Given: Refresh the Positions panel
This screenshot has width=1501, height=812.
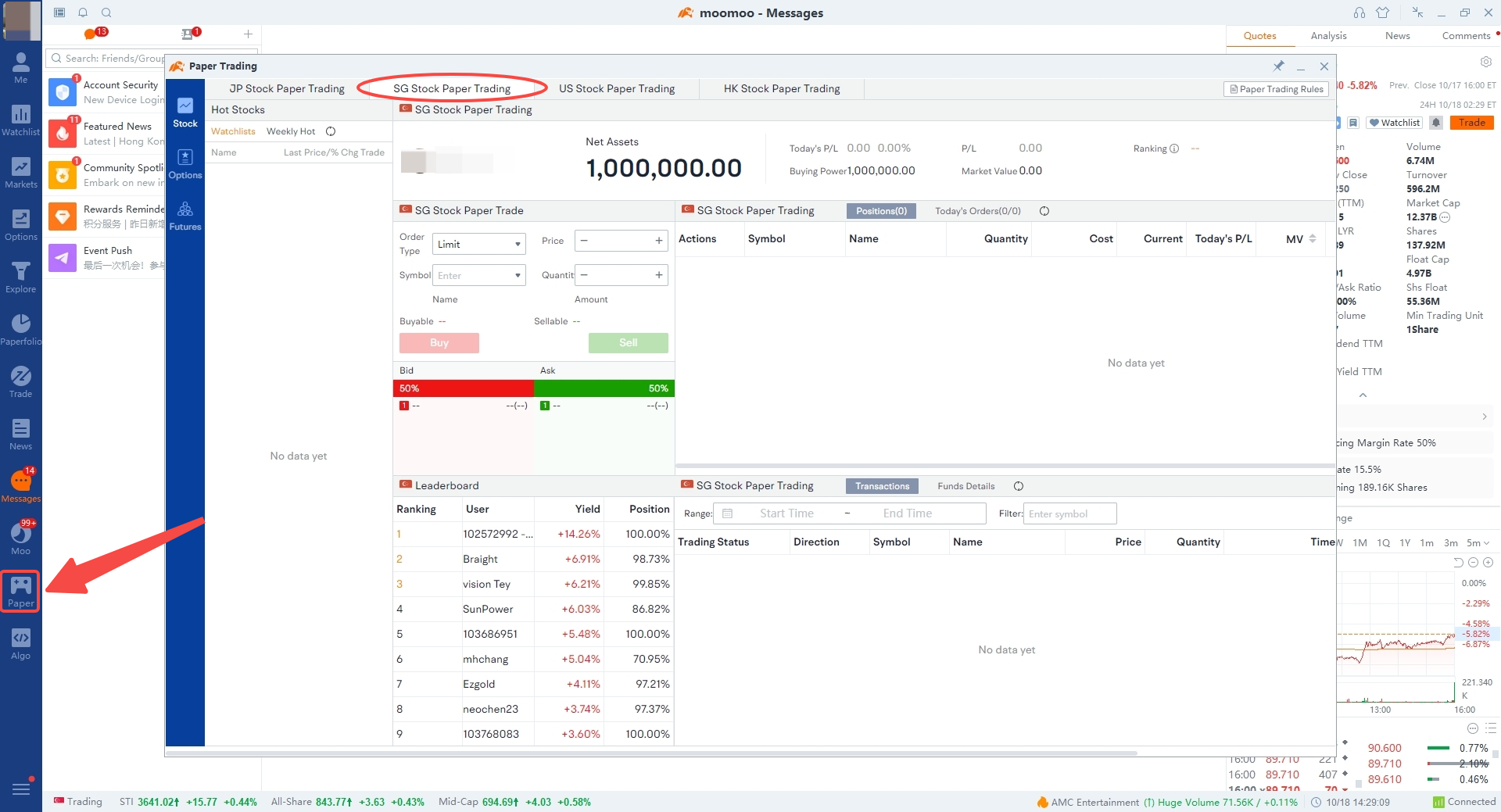Looking at the screenshot, I should [1044, 211].
